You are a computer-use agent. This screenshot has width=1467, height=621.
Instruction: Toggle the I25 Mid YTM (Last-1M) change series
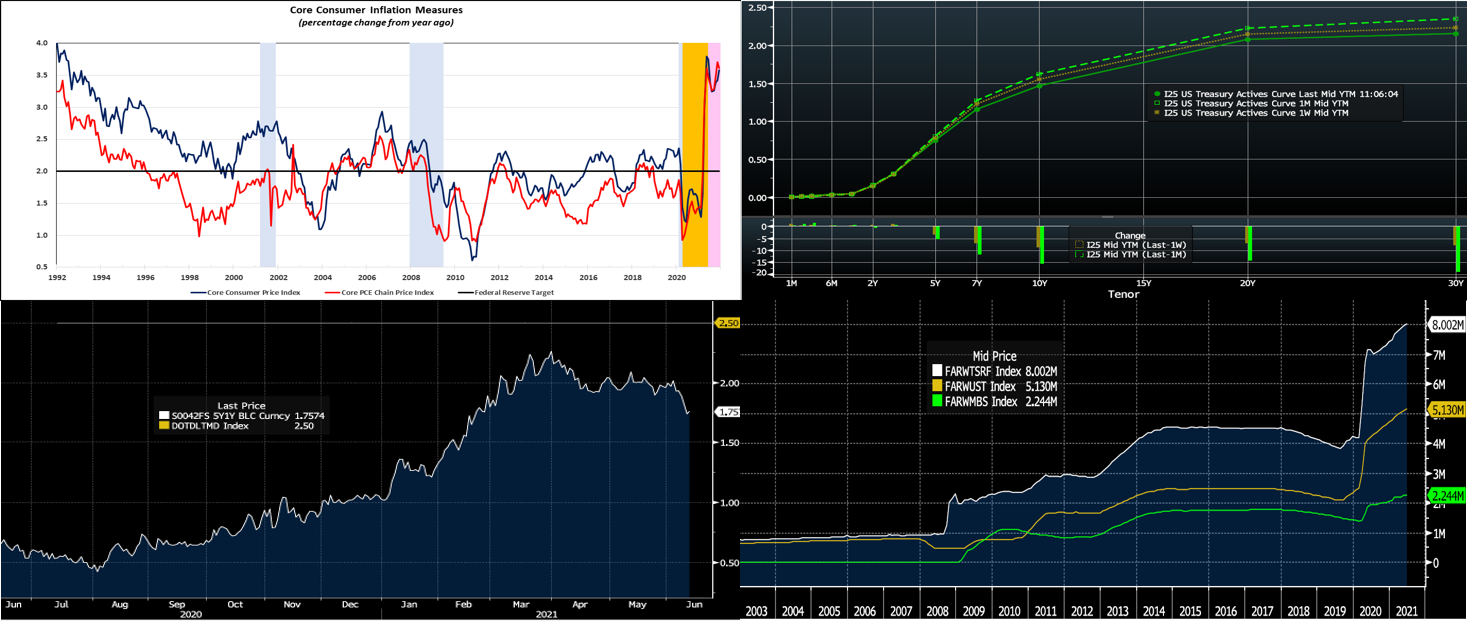(1132, 255)
